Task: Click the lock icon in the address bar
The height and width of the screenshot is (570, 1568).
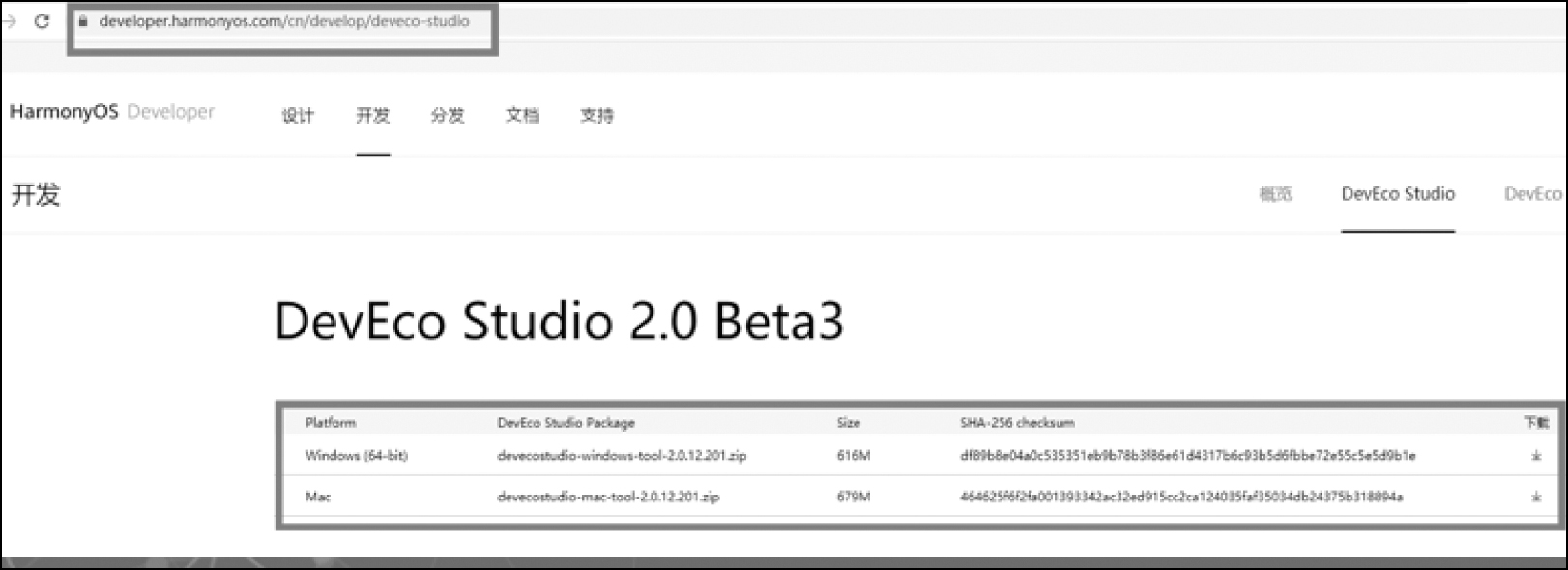Action: point(83,20)
